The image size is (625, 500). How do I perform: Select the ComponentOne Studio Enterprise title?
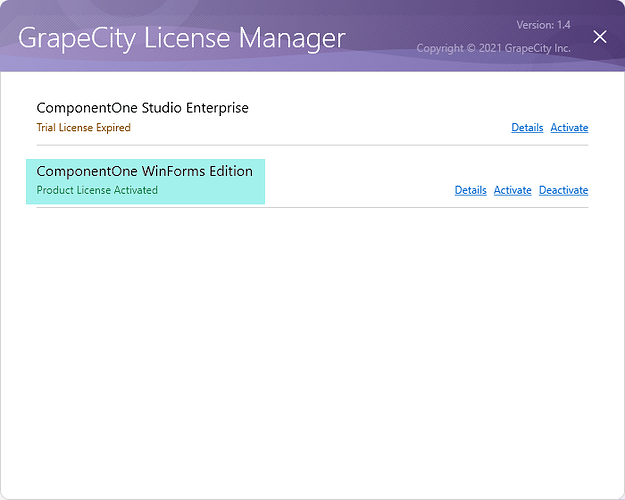[142, 108]
